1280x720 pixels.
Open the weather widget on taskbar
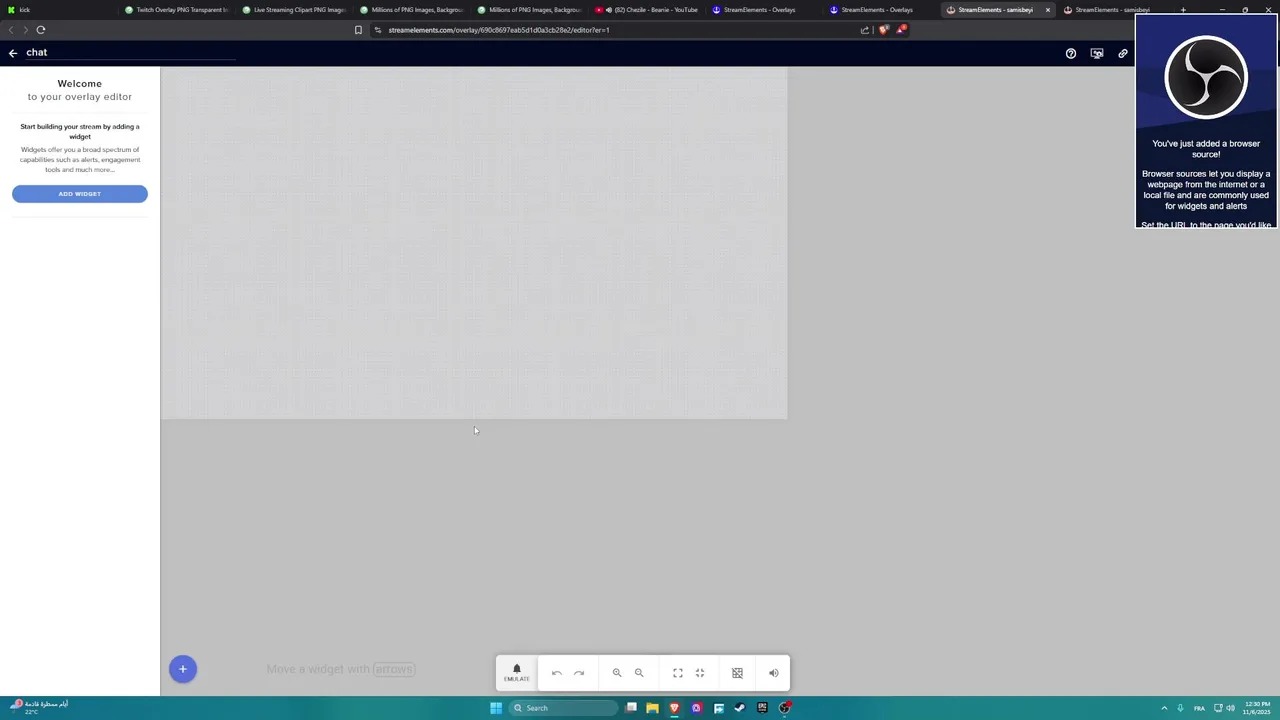(x=40, y=707)
